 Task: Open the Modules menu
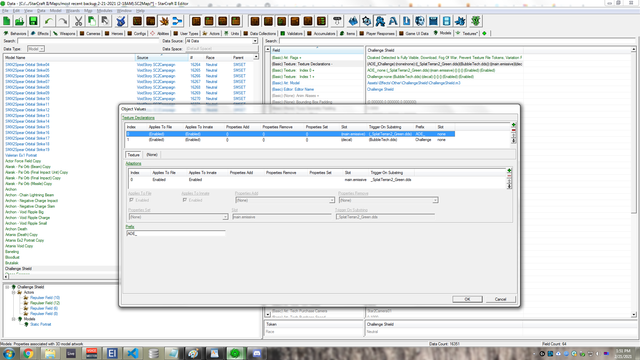click(104, 11)
